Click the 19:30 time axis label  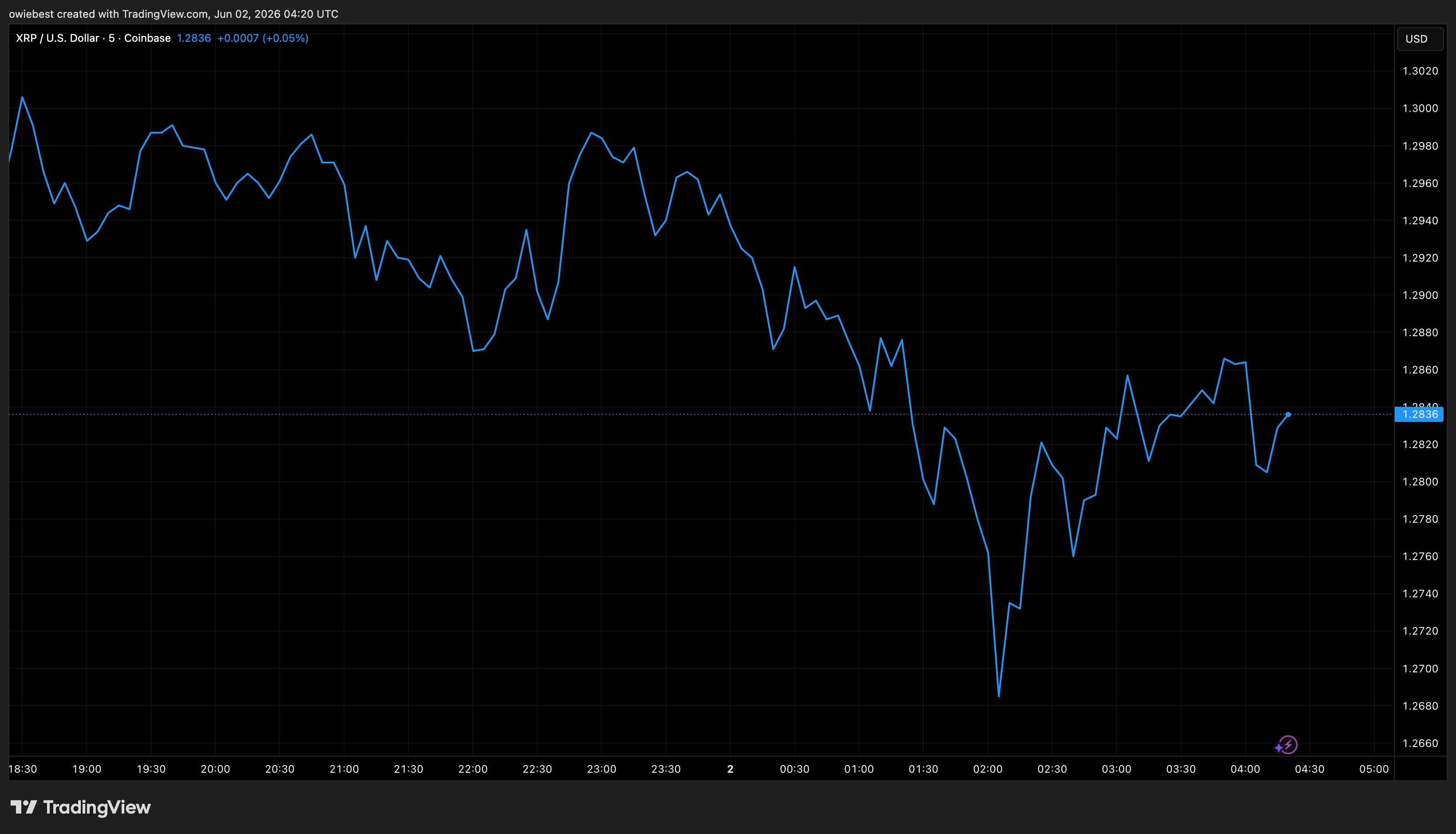[x=151, y=769]
